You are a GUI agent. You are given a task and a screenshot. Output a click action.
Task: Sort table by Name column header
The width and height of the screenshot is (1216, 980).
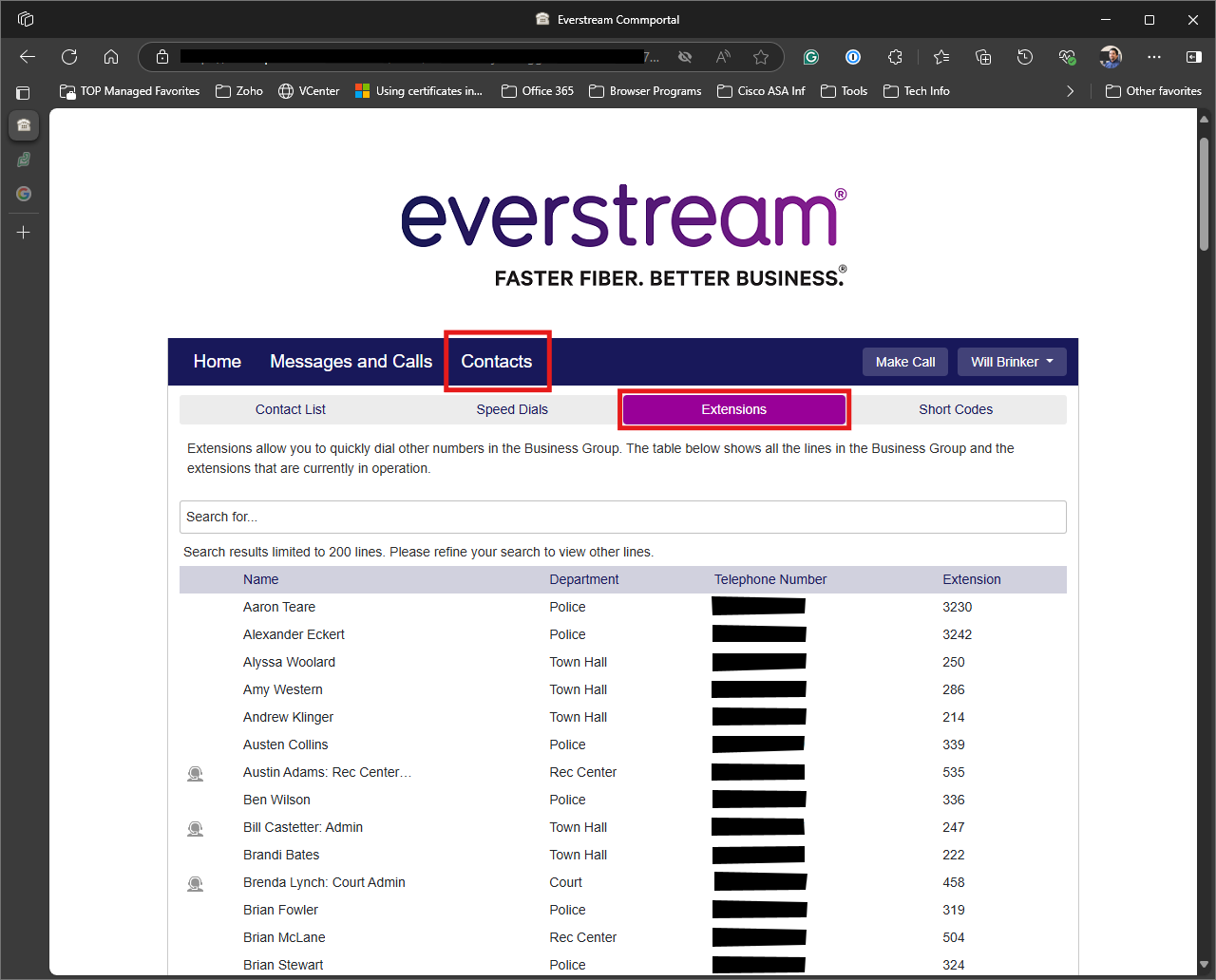pos(261,579)
